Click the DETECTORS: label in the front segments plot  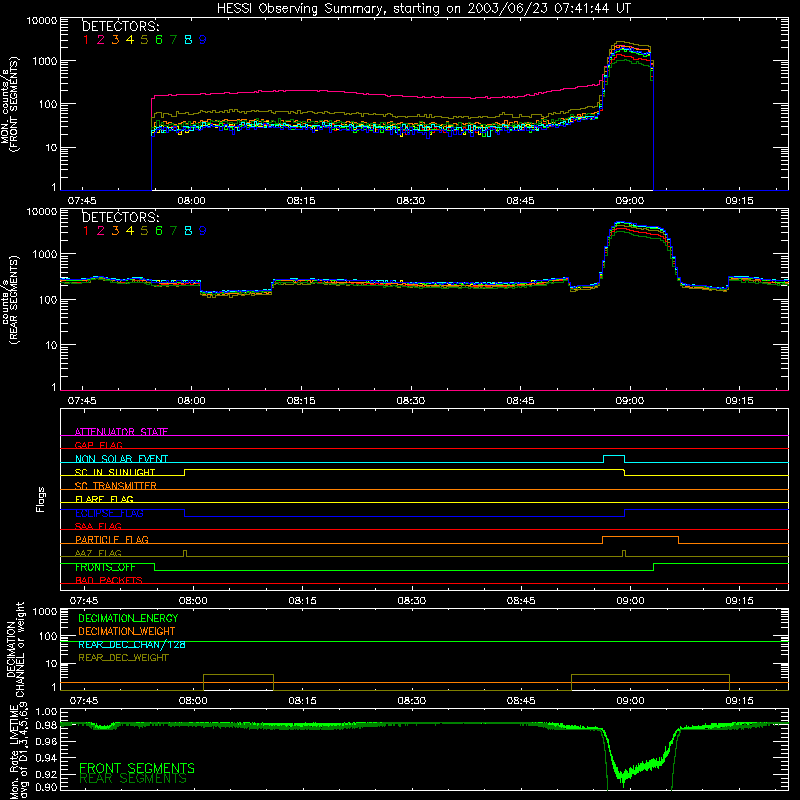click(x=121, y=26)
